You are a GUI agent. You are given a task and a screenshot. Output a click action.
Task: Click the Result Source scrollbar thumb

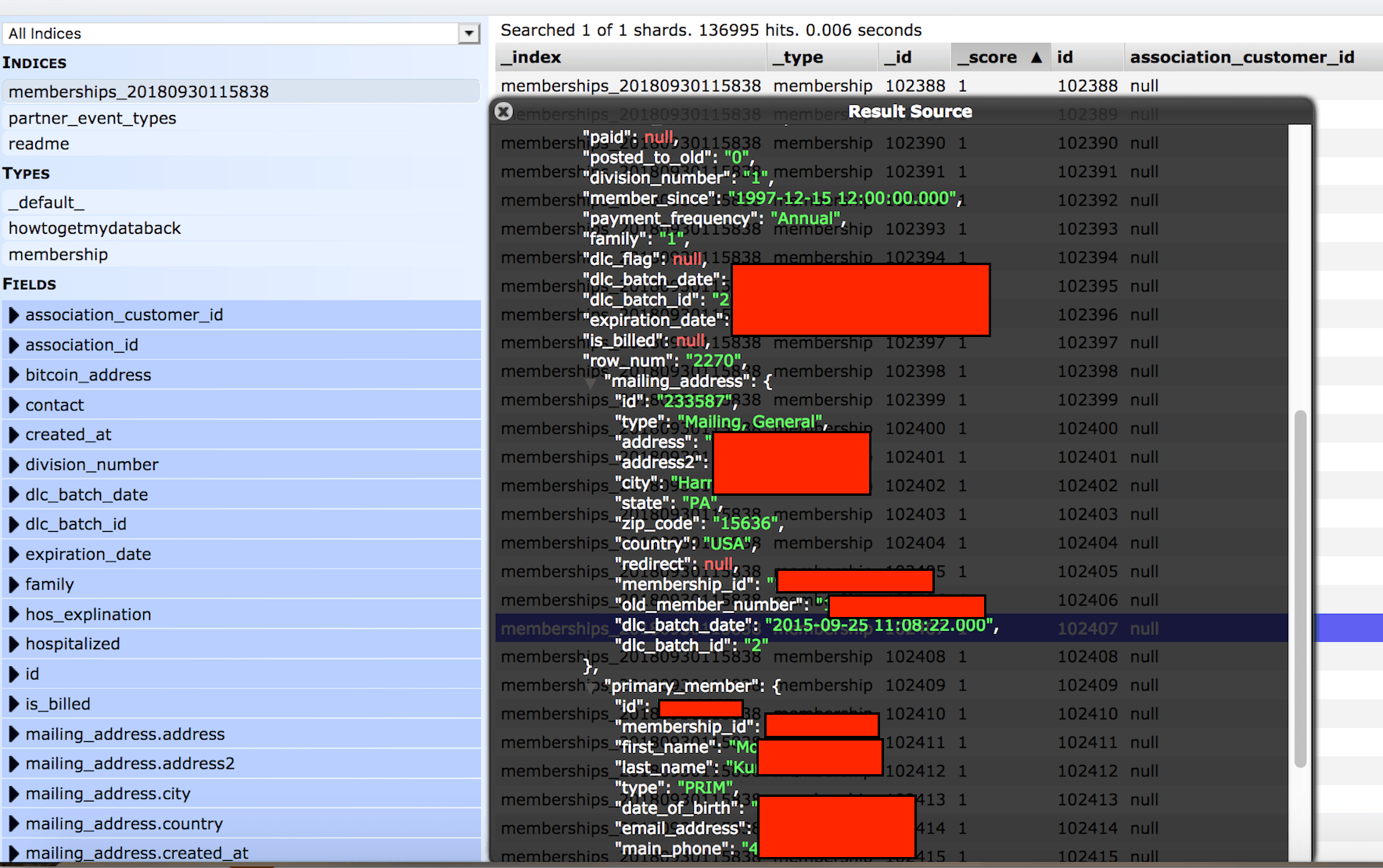pos(1300,588)
